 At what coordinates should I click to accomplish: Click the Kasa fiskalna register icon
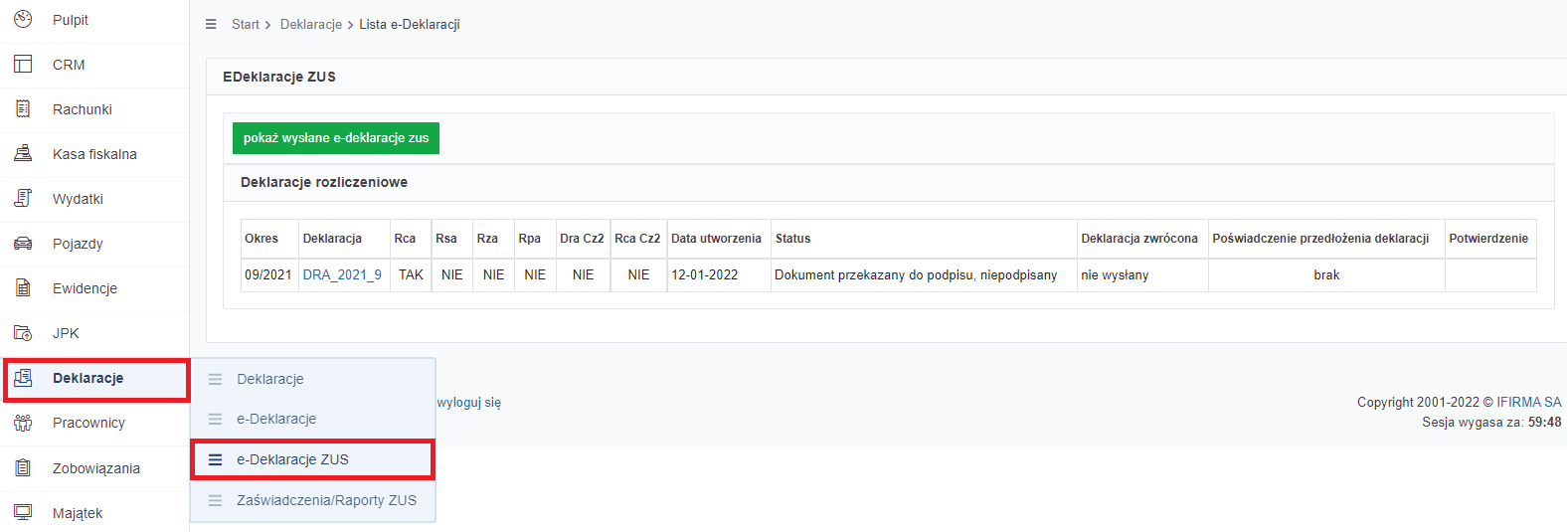click(x=23, y=153)
